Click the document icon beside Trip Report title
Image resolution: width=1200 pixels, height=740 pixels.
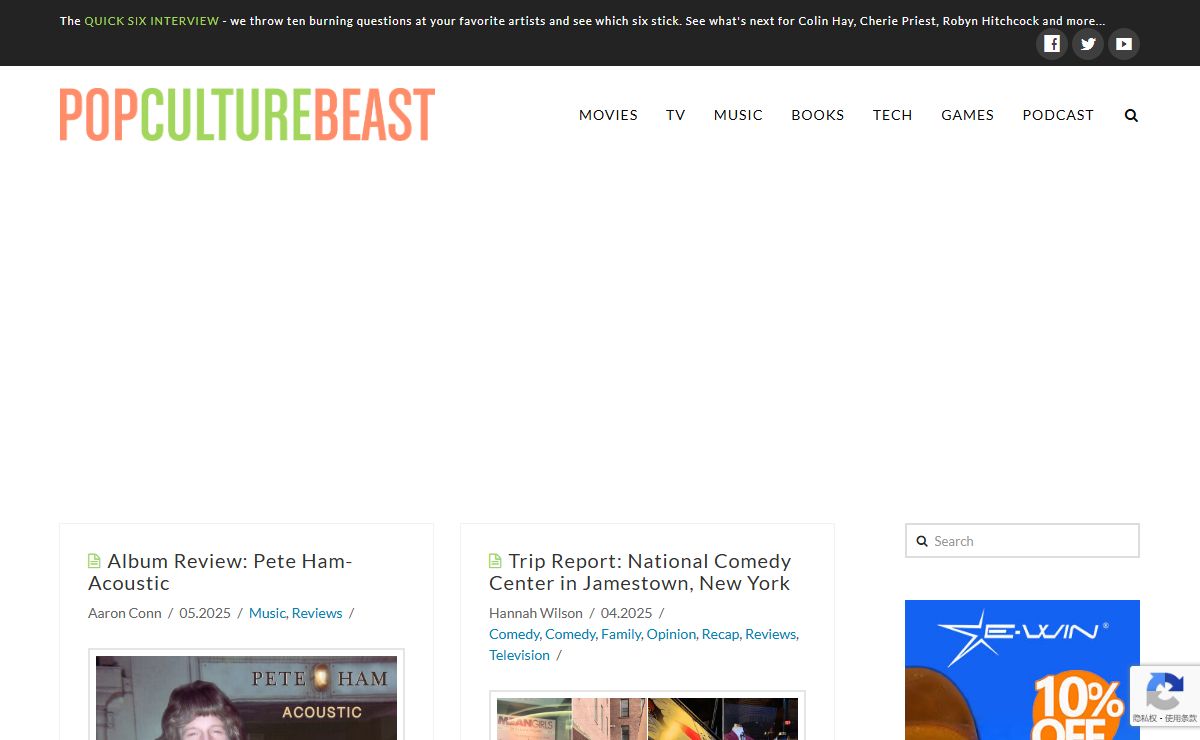pyautogui.click(x=495, y=561)
